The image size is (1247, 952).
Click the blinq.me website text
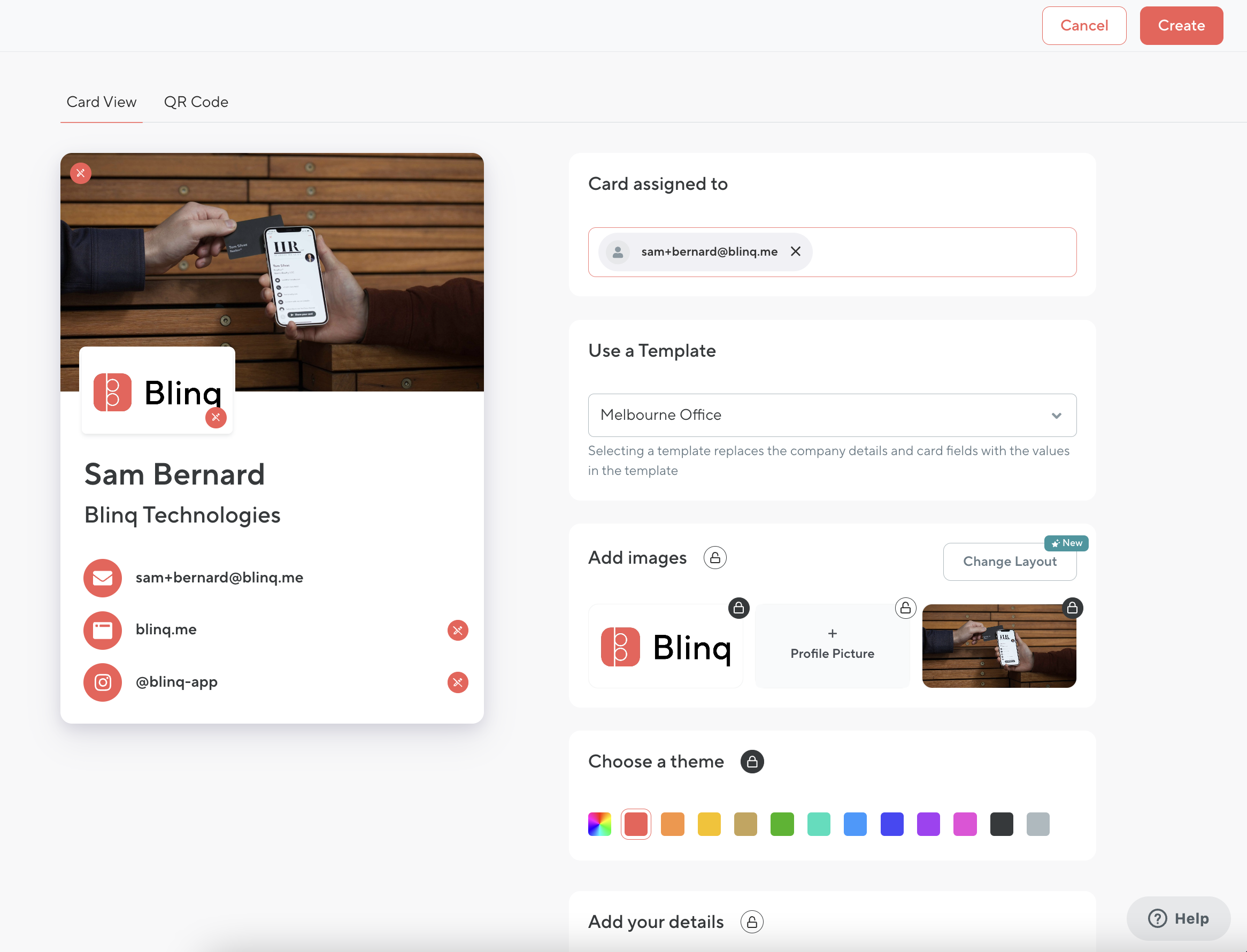(x=166, y=629)
